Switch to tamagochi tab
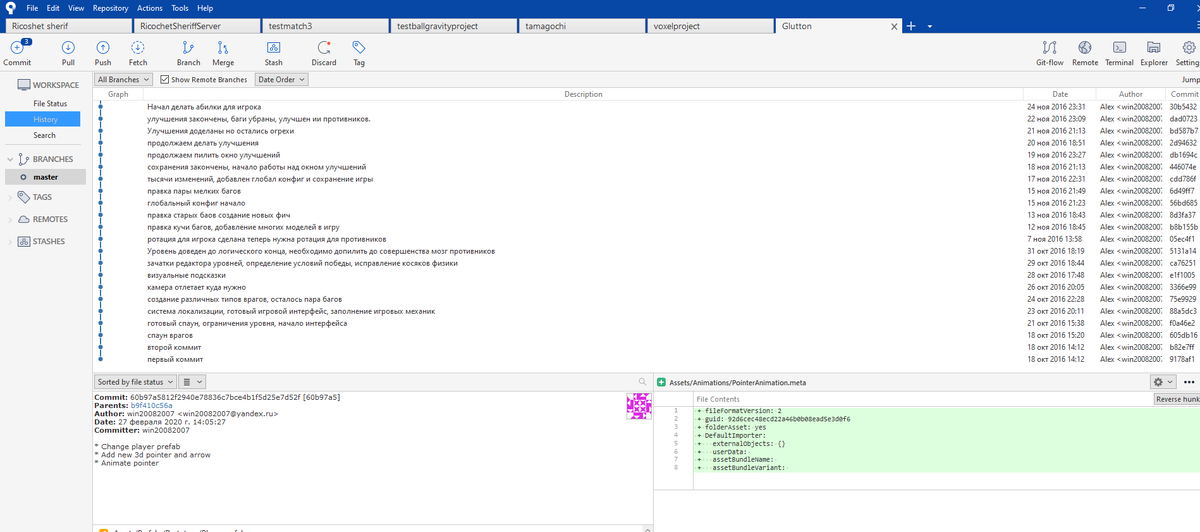The width and height of the screenshot is (1200, 532). 582,27
